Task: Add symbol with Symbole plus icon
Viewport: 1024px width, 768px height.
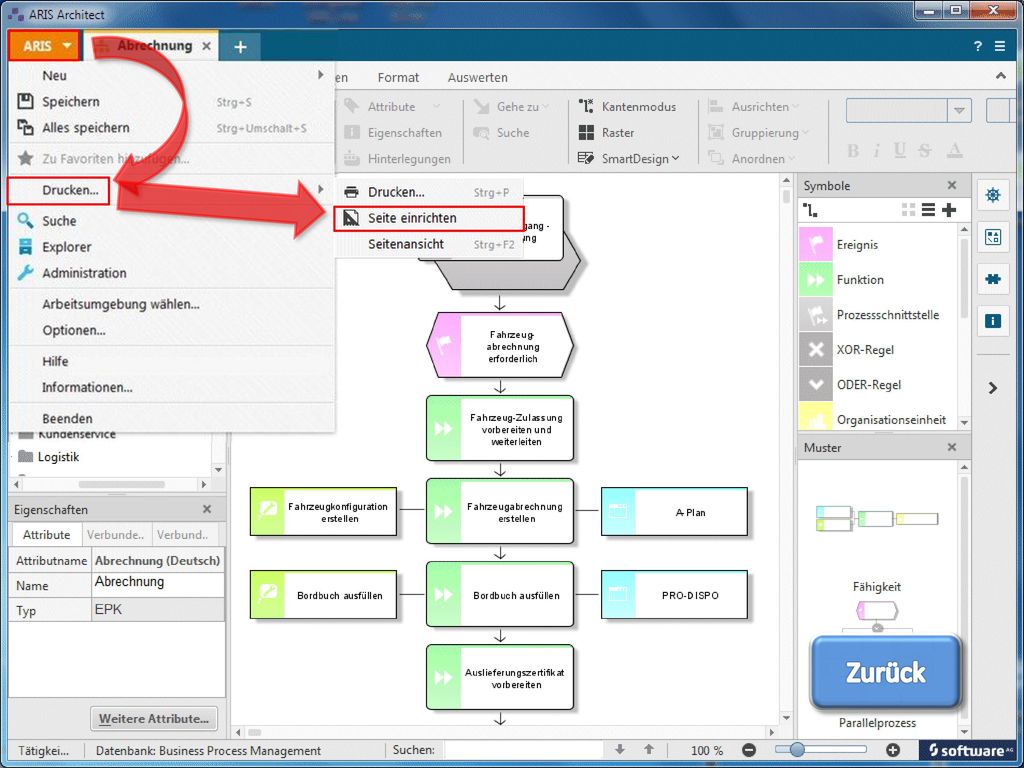Action: [x=949, y=210]
